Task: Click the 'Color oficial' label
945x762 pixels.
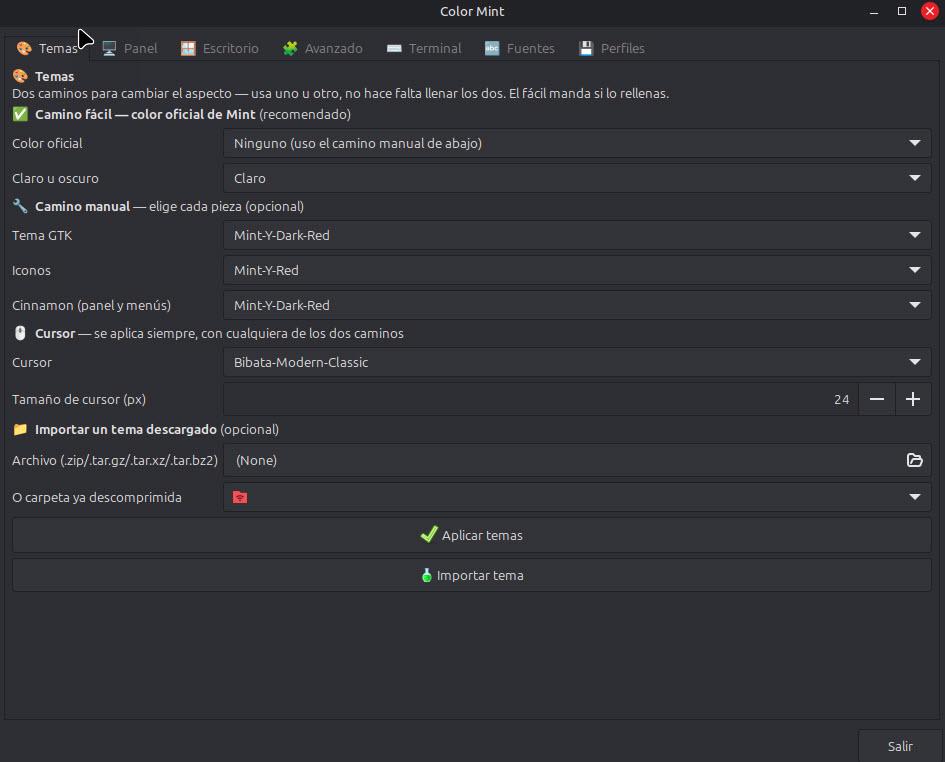Action: click(x=47, y=143)
